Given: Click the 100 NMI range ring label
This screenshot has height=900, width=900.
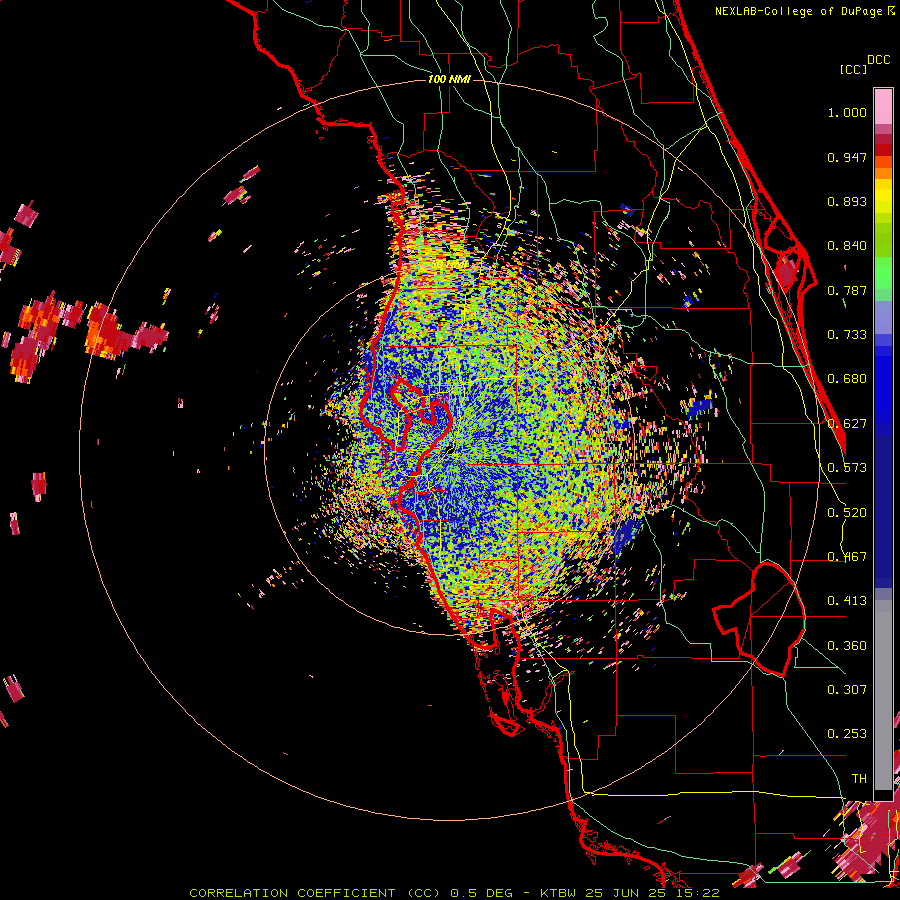Looking at the screenshot, I should point(449,79).
